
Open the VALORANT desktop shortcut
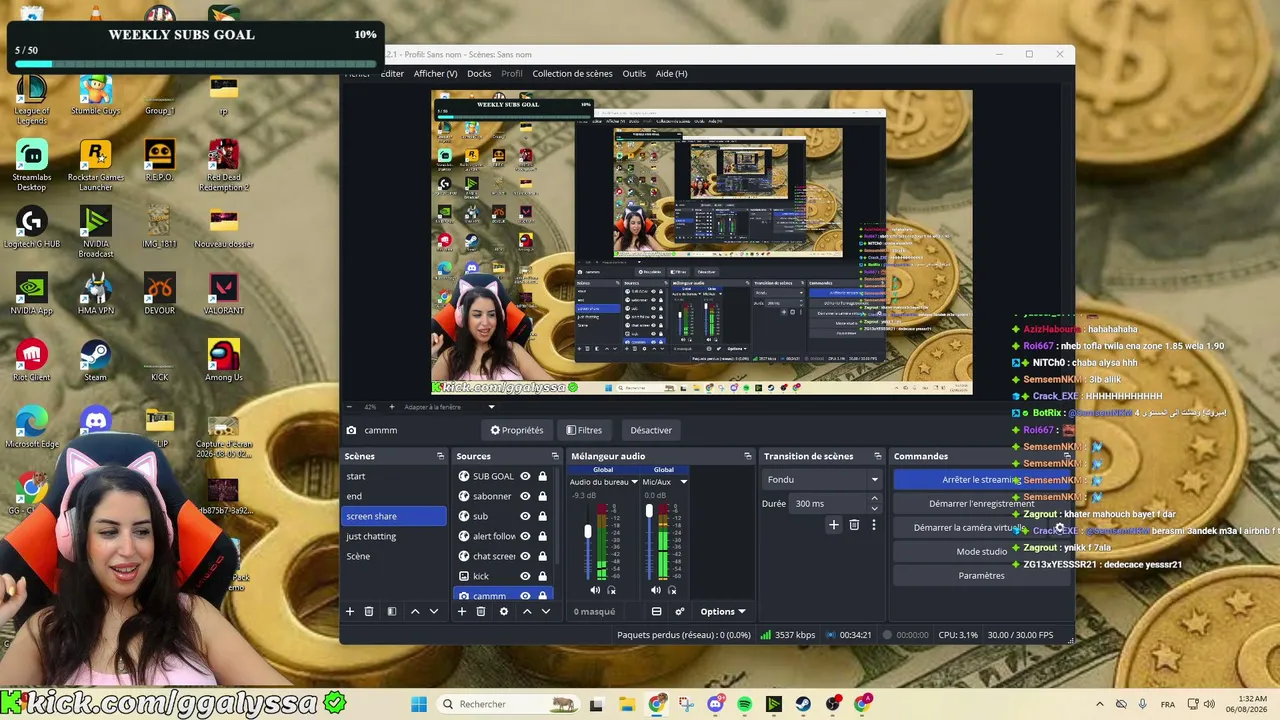click(x=224, y=294)
